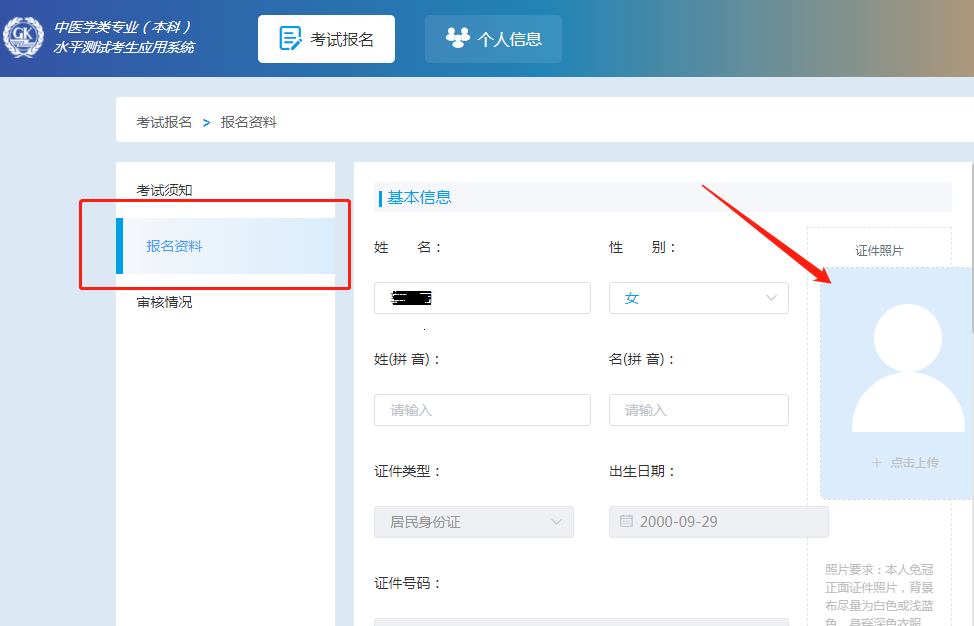Click the 基本信息 section header
This screenshot has height=626, width=974.
420,197
